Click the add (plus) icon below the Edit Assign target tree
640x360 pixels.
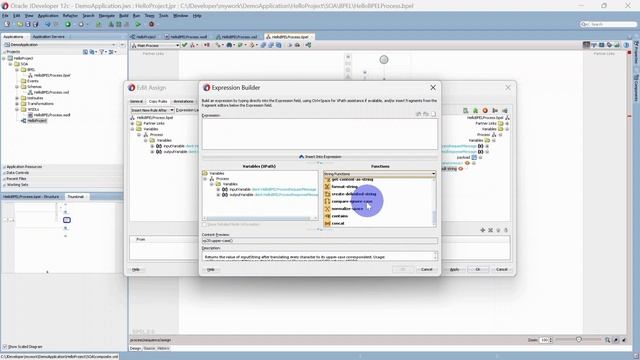[482, 230]
